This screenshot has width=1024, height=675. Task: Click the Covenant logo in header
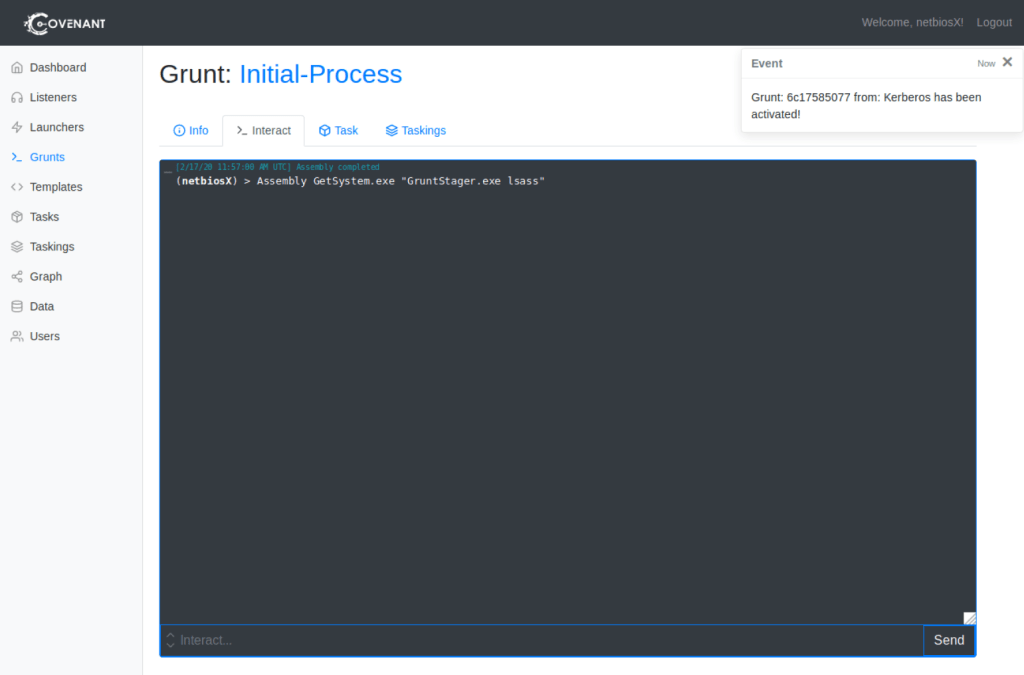tap(65, 23)
